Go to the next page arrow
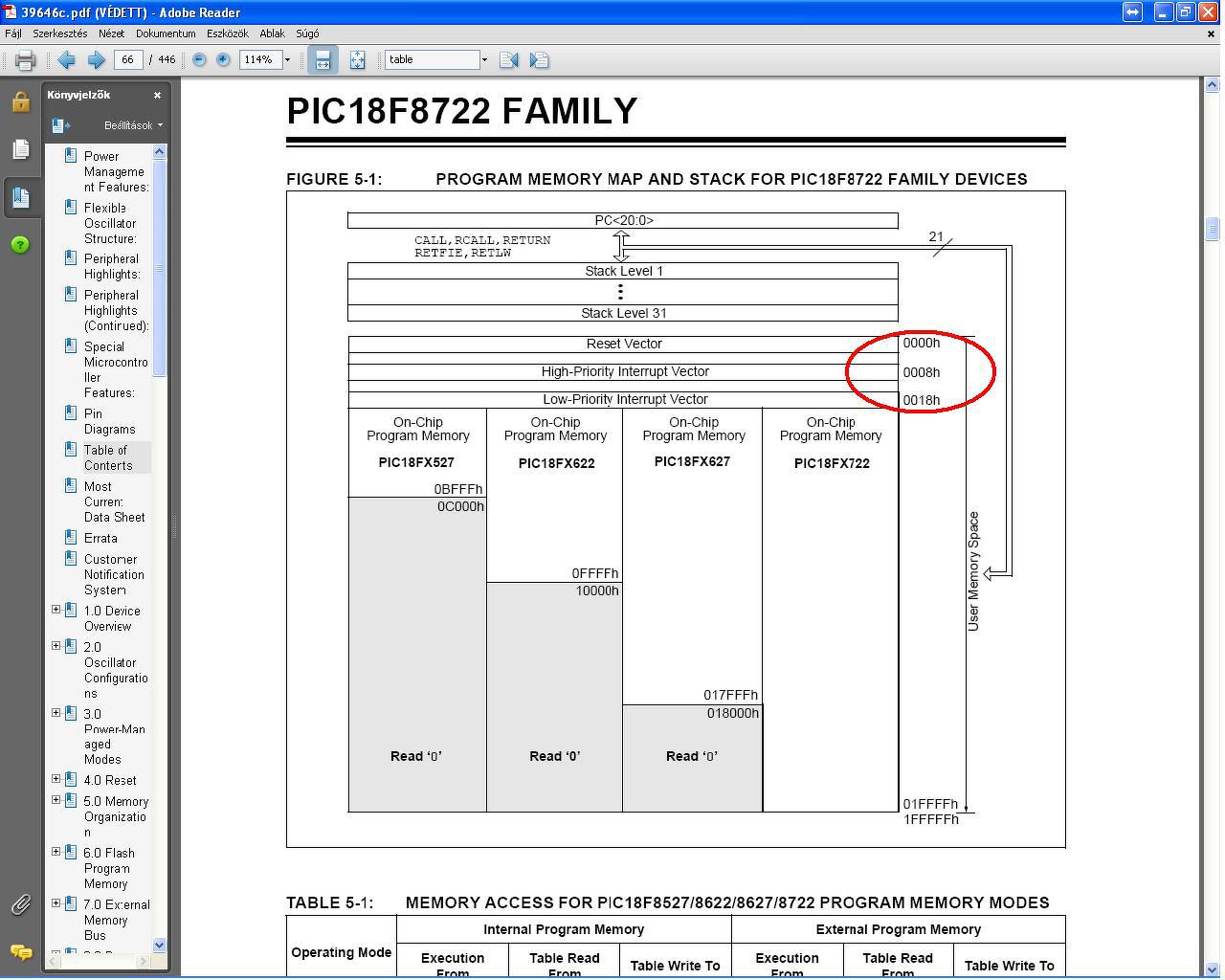Screen dimensions: 1225x980 (x=96, y=60)
